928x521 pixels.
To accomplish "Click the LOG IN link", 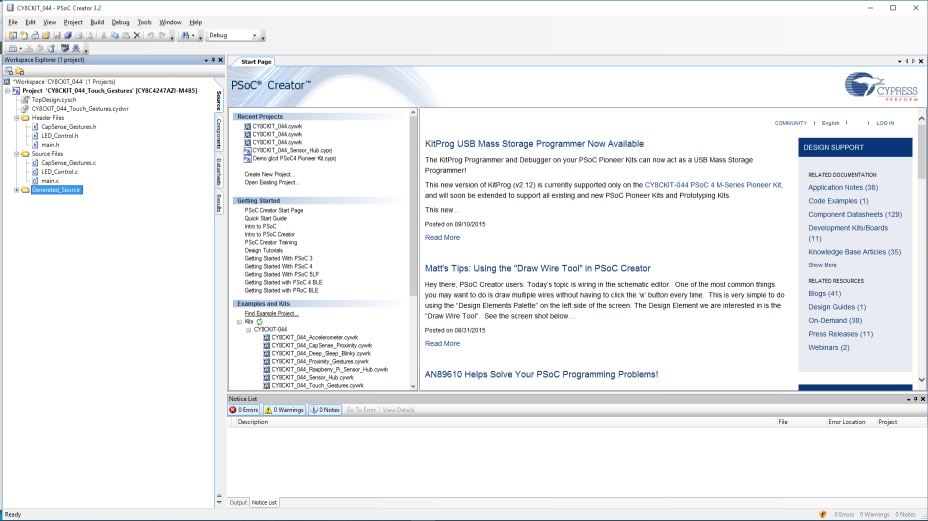I will pos(885,123).
